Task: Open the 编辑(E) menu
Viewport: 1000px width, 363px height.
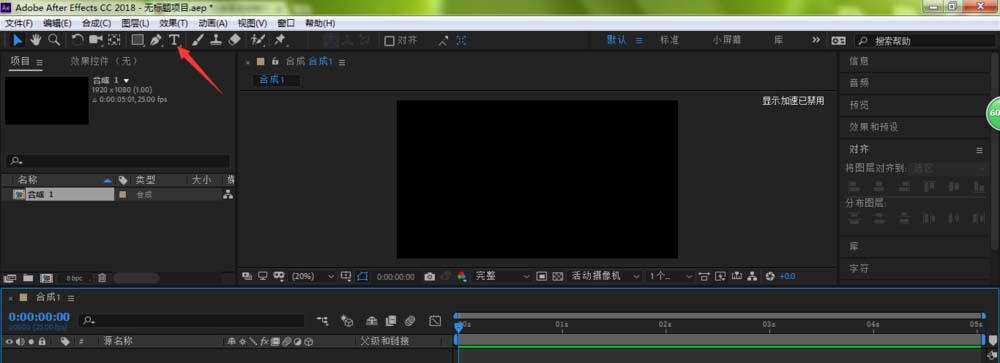Action: tap(57, 23)
